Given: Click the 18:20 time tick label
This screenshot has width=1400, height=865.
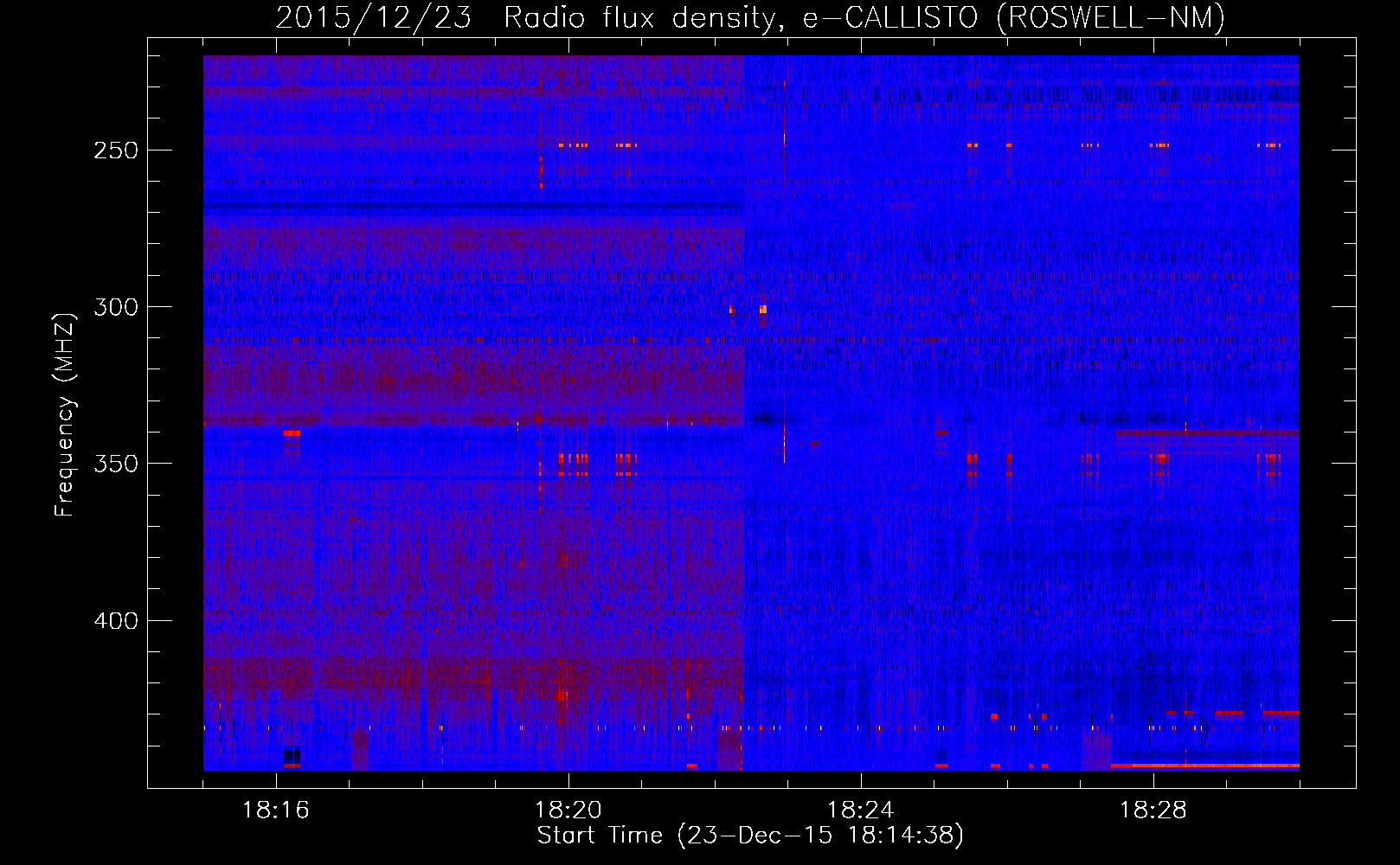Looking at the screenshot, I should pos(568,811).
